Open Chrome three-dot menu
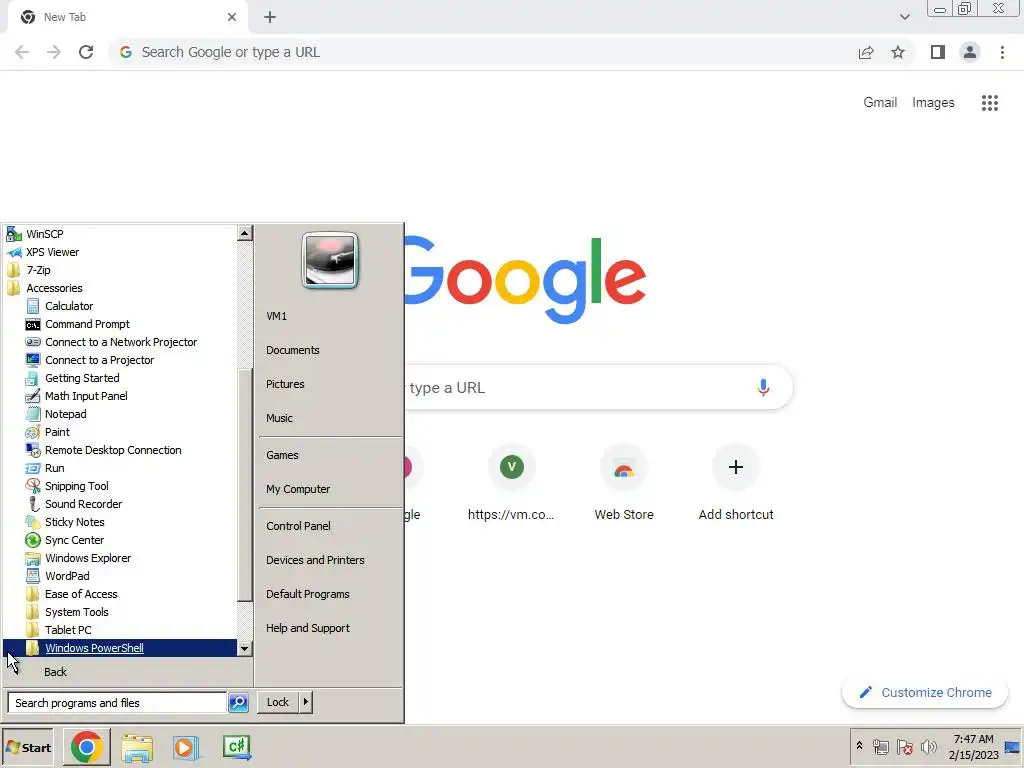 tap(1002, 52)
